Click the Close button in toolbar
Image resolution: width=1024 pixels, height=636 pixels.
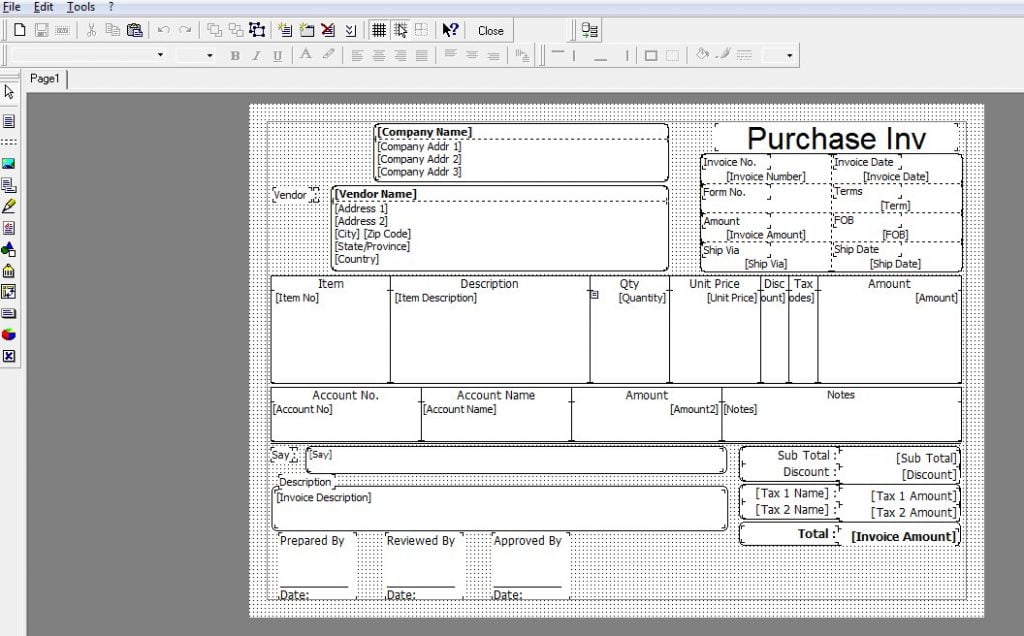tap(490, 31)
